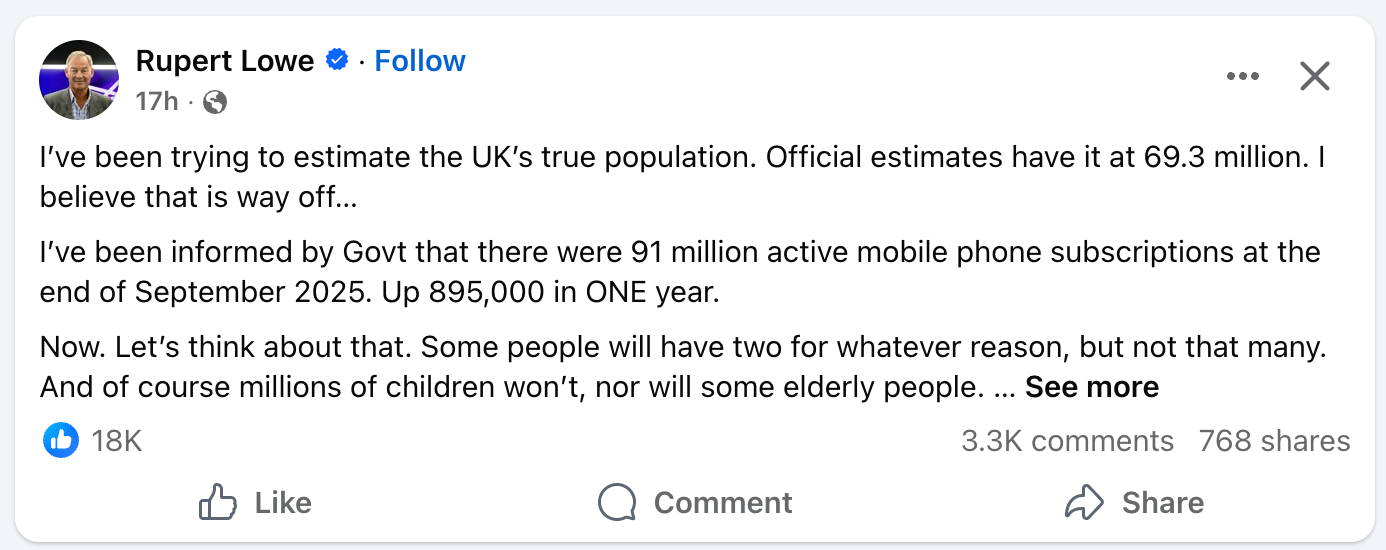This screenshot has width=1386, height=550.
Task: Click the blue like reaction icon
Action: (61, 441)
